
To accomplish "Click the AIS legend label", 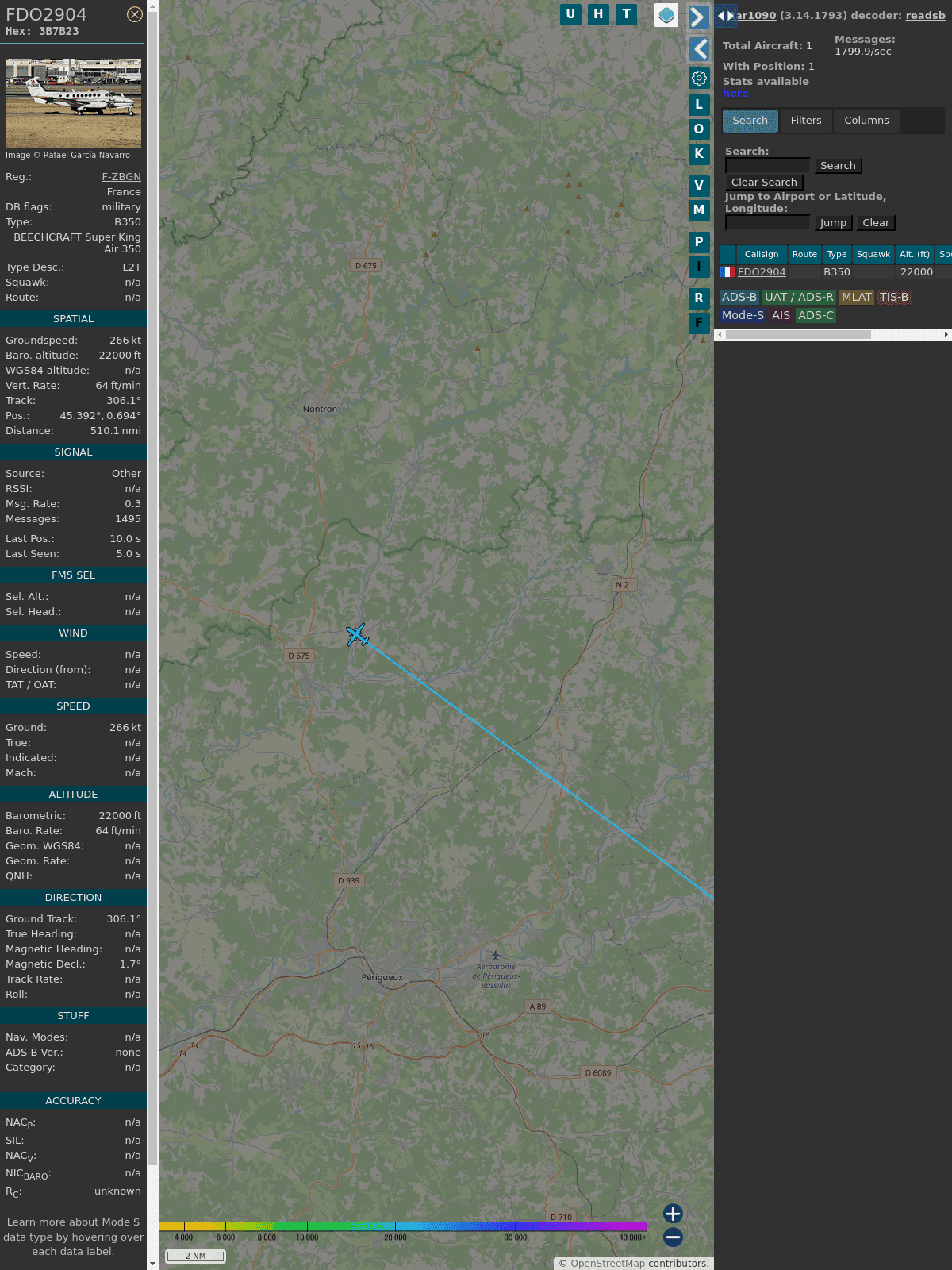I will [x=781, y=316].
